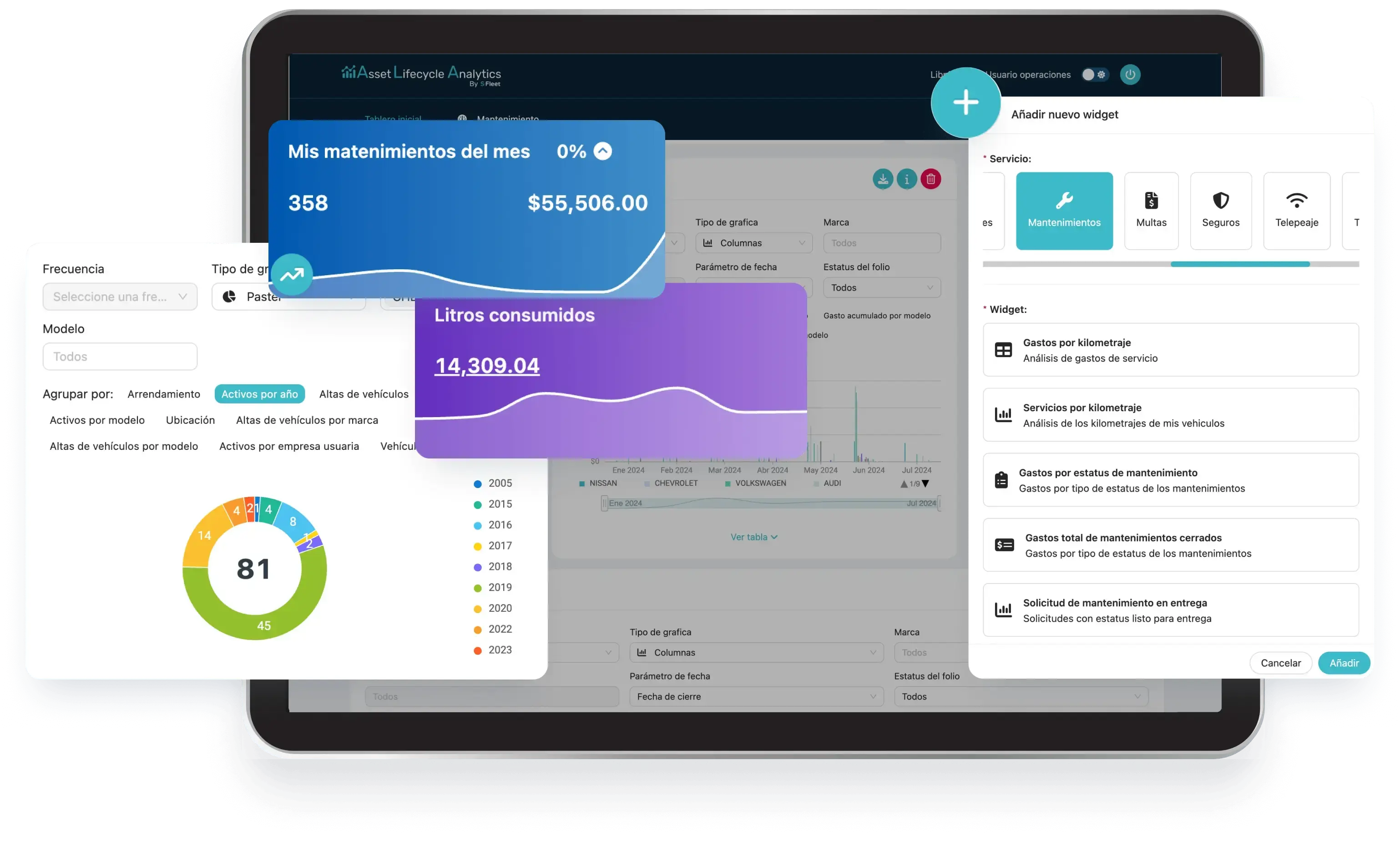The image size is (1400, 841).
Task: Click the Cancelar button
Action: coord(1280,663)
